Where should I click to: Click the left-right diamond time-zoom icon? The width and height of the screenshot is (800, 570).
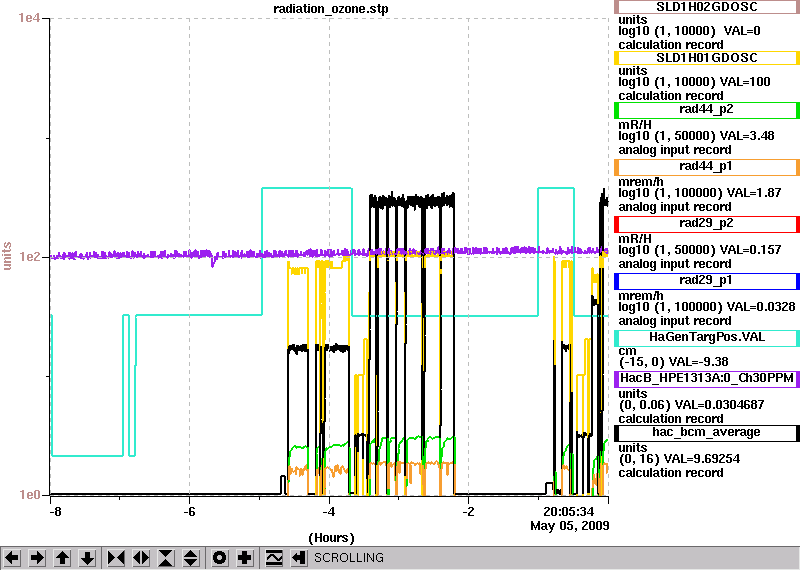point(141,558)
